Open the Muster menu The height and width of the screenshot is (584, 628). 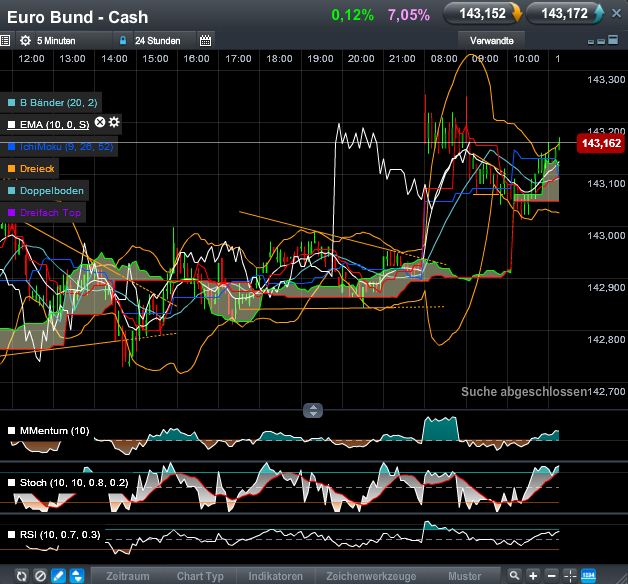pyautogui.click(x=465, y=576)
